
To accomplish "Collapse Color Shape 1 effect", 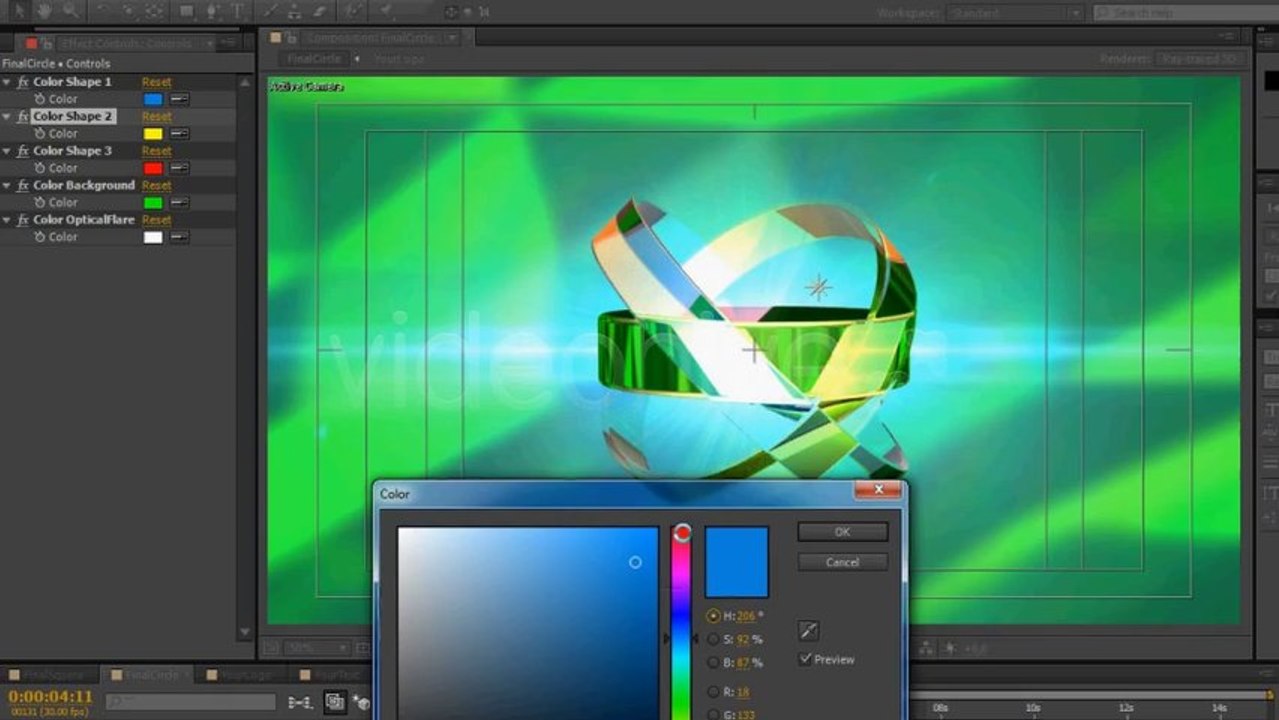I will coord(7,82).
